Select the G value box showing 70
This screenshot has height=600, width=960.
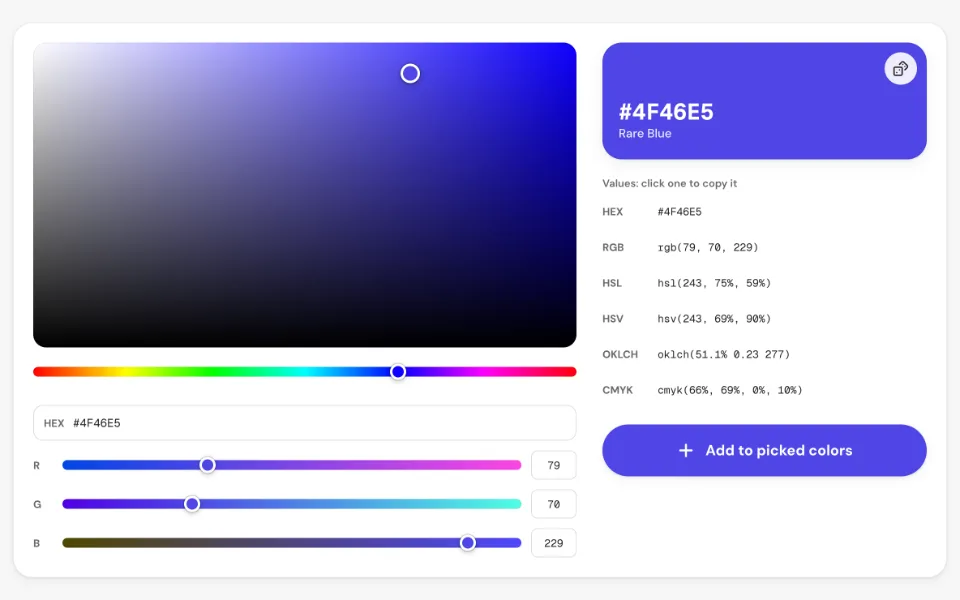(553, 504)
